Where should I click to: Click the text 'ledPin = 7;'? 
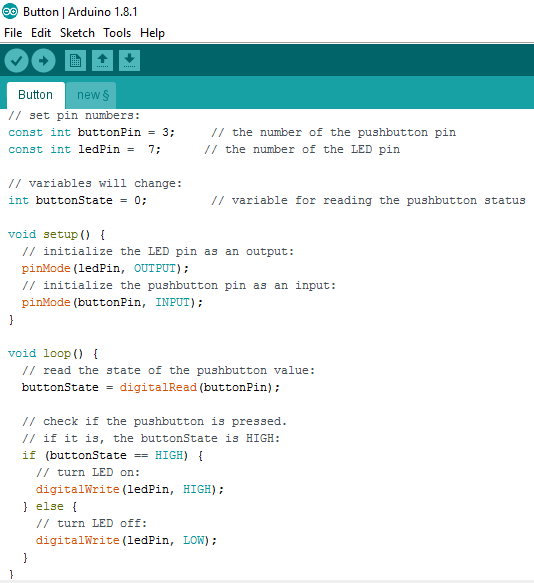(119, 149)
